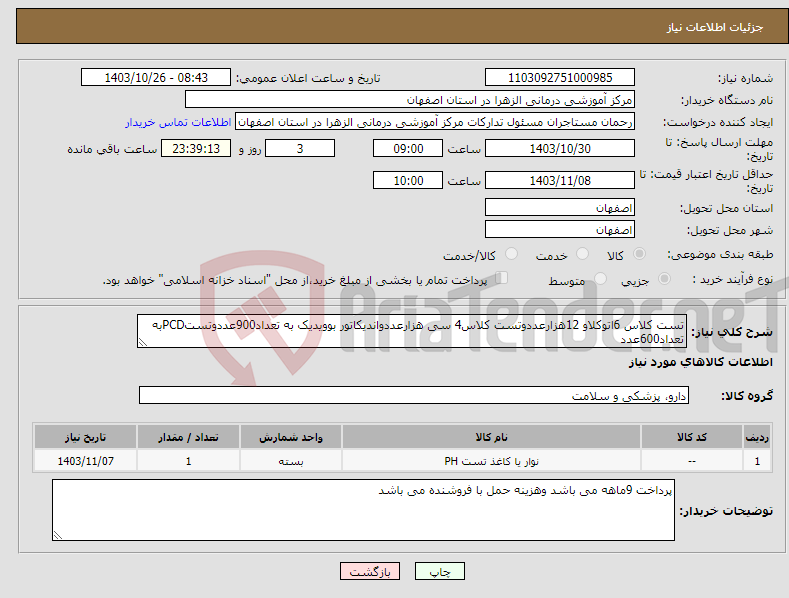Click the quantity cell showing 1
The image size is (789, 598).
click(x=188, y=461)
